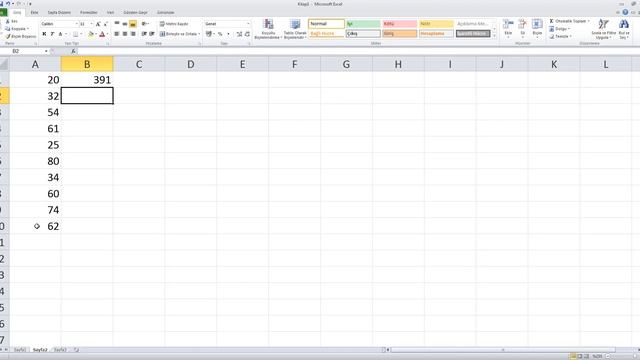This screenshot has height=360, width=640.
Task: Increase the cell indent
Action: pos(152,34)
